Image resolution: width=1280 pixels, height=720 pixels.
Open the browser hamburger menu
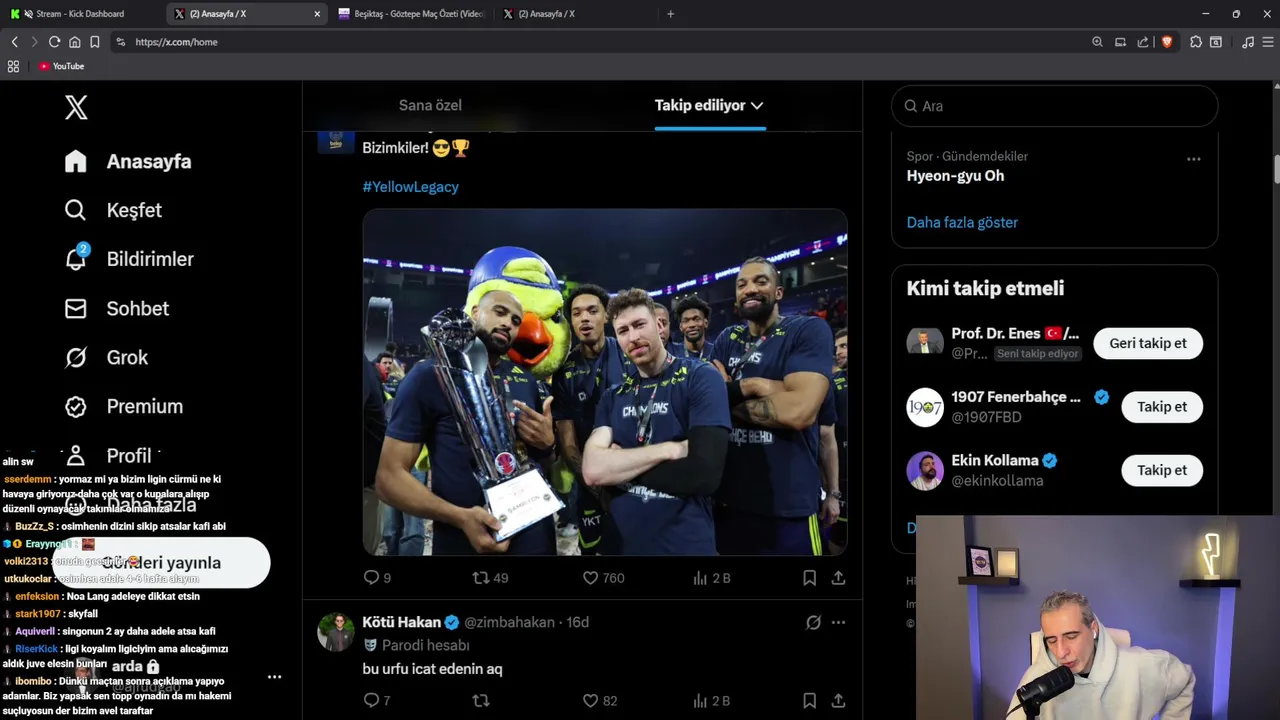(1268, 42)
